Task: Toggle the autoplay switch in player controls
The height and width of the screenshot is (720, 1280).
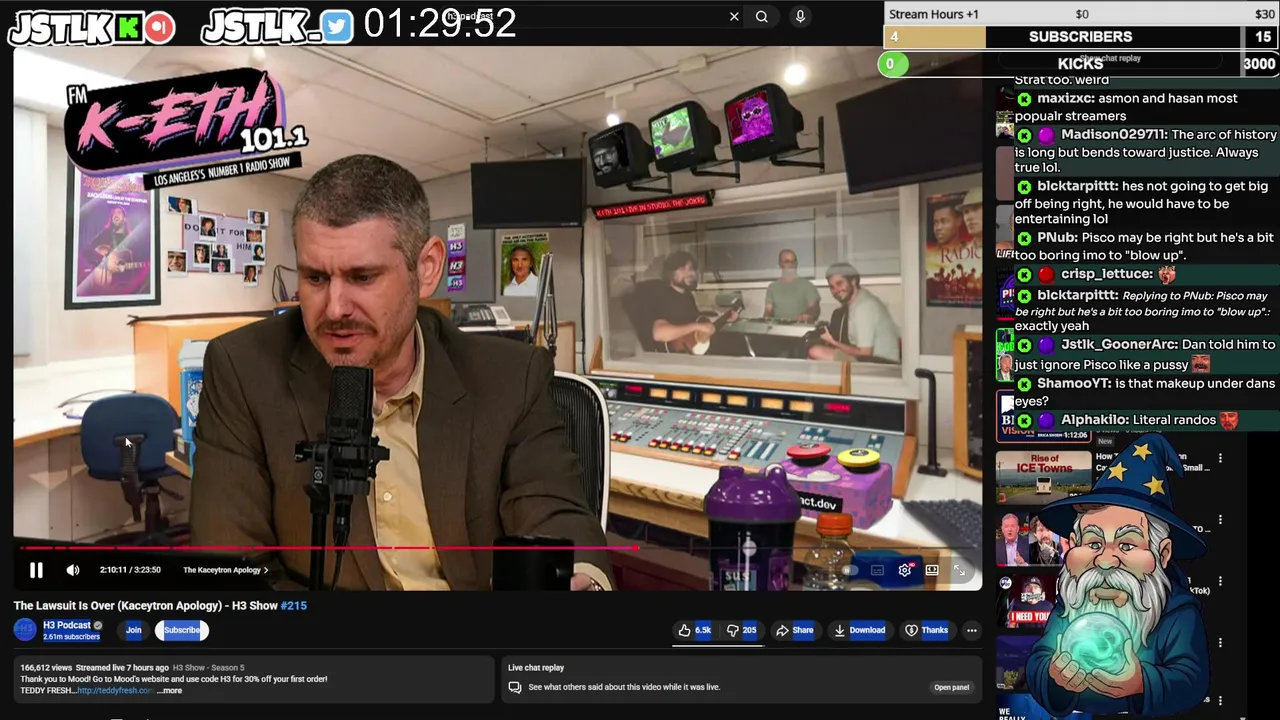Action: (x=849, y=570)
